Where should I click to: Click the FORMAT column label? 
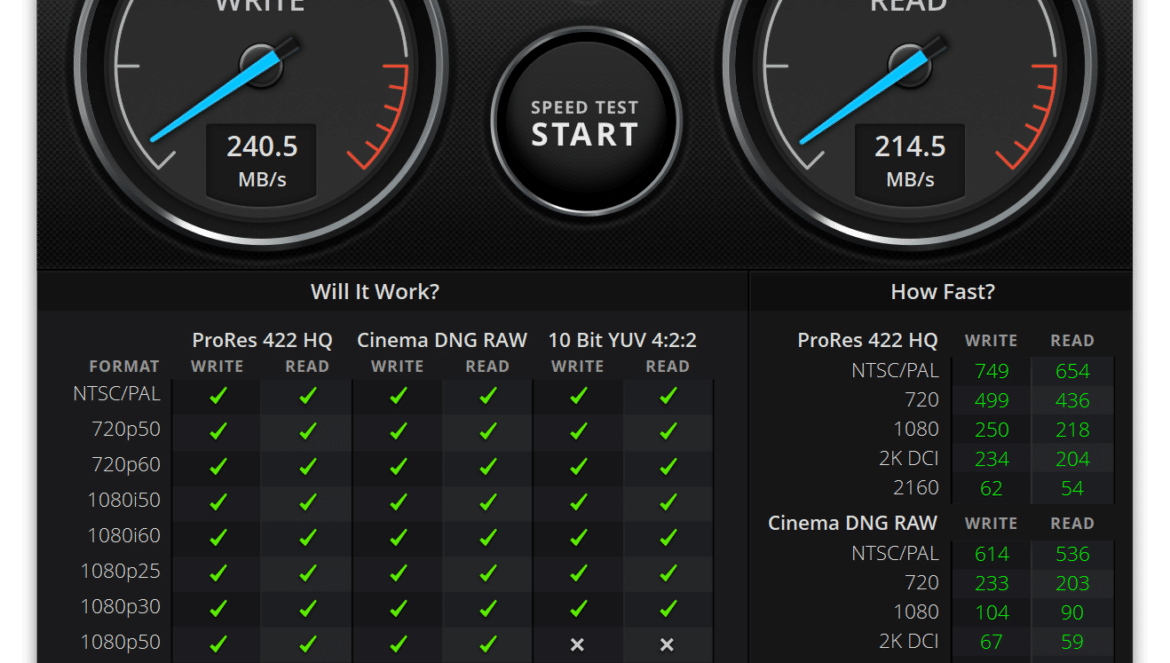click(x=124, y=366)
